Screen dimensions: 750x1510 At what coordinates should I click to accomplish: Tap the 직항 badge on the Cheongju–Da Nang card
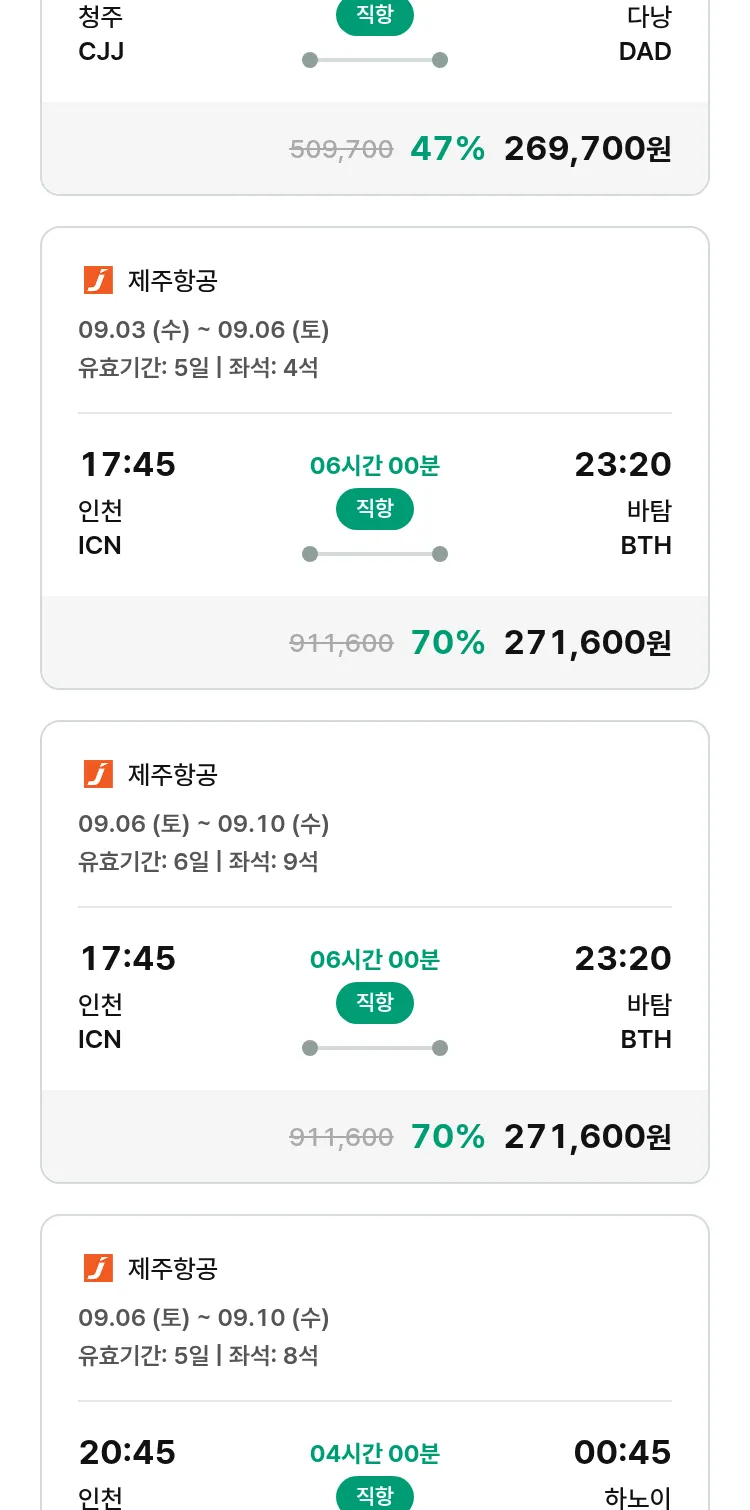[374, 16]
